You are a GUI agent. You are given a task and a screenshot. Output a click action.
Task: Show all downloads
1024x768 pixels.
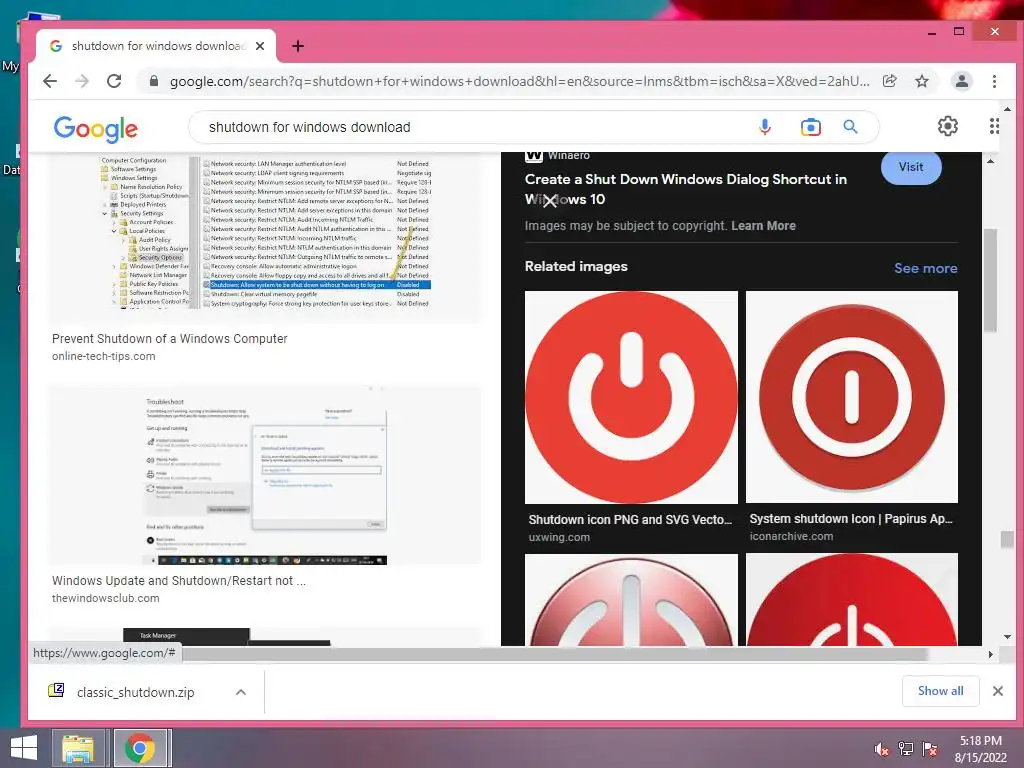(940, 691)
